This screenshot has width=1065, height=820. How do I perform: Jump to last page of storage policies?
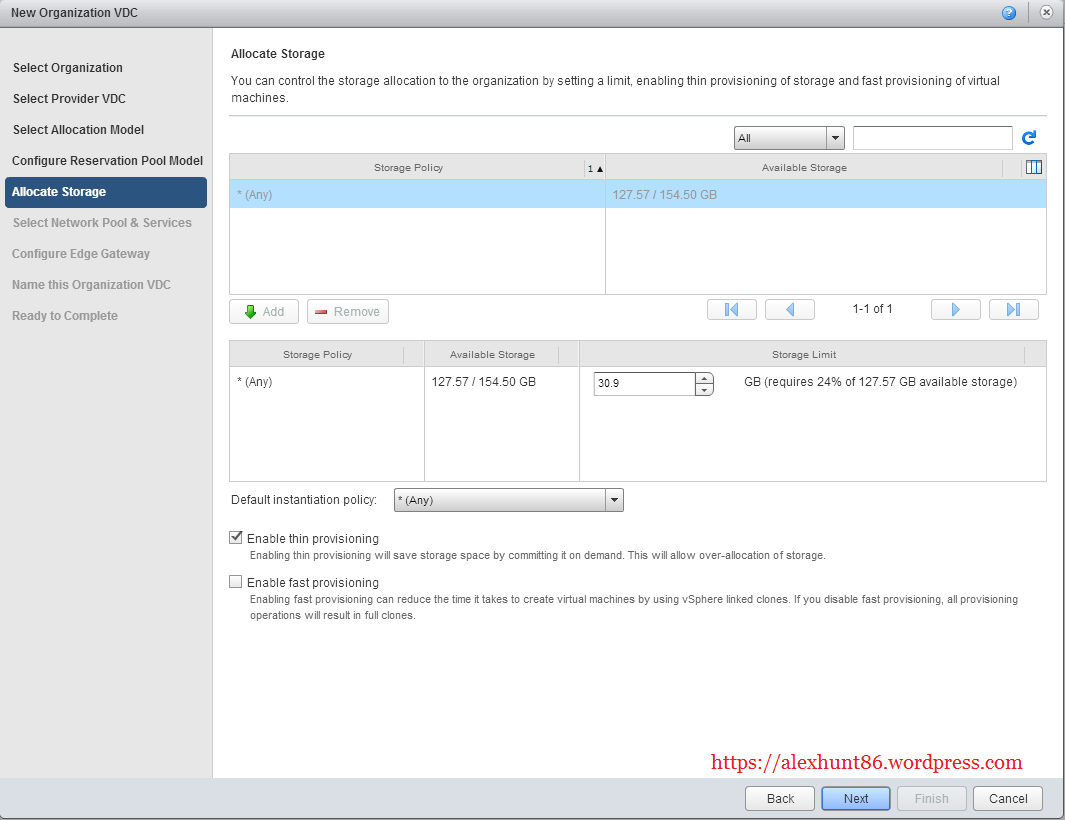point(1013,310)
